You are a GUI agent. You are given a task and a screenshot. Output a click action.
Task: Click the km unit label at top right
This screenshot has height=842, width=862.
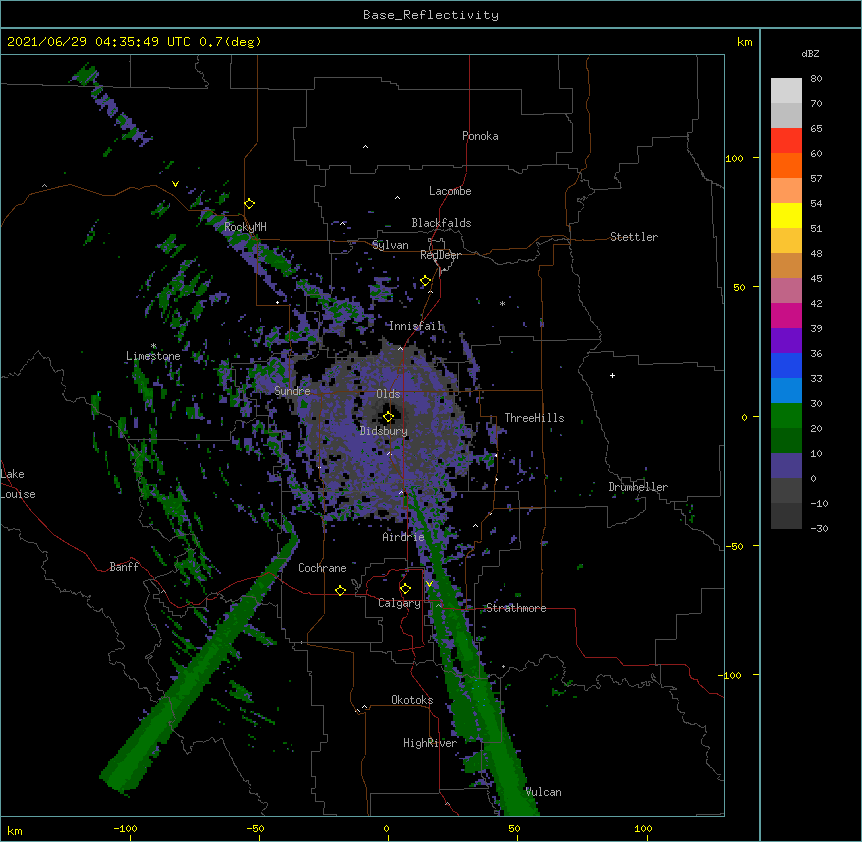744,42
